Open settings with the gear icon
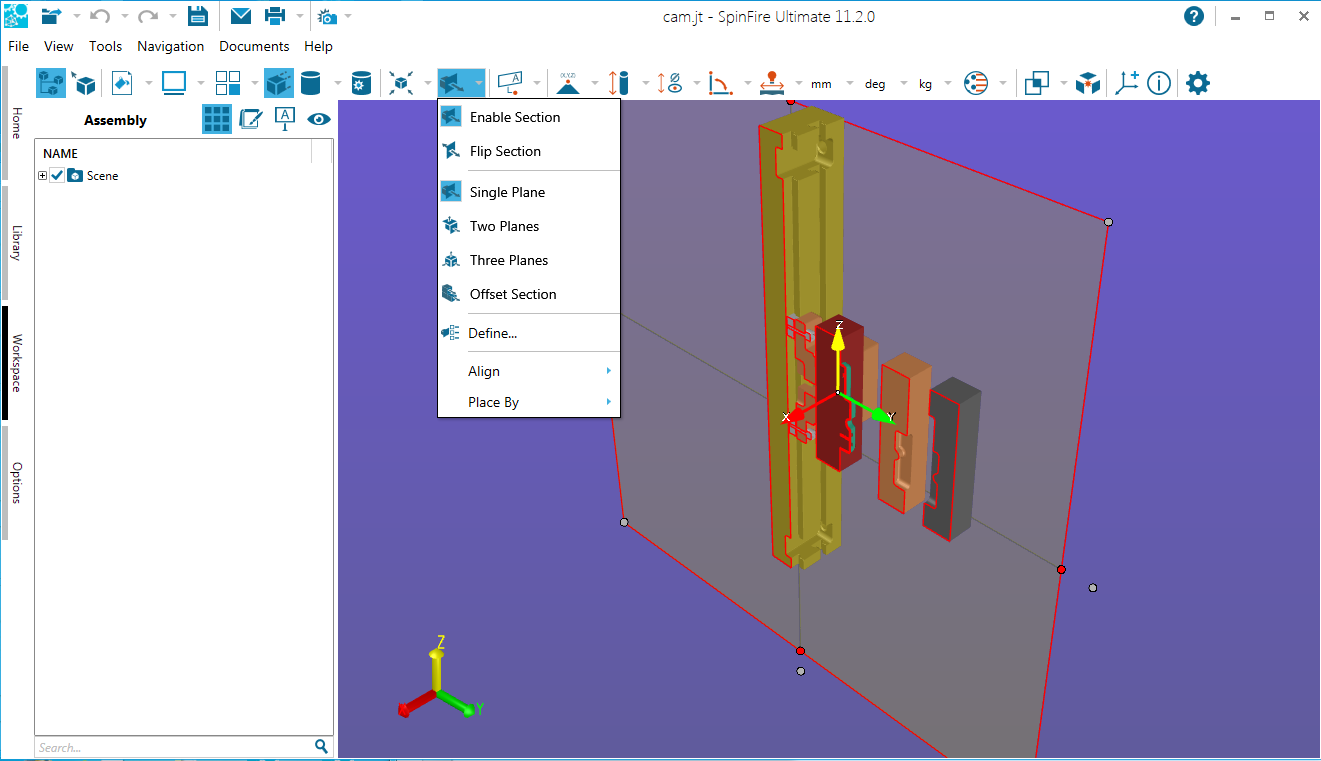 (x=1197, y=83)
